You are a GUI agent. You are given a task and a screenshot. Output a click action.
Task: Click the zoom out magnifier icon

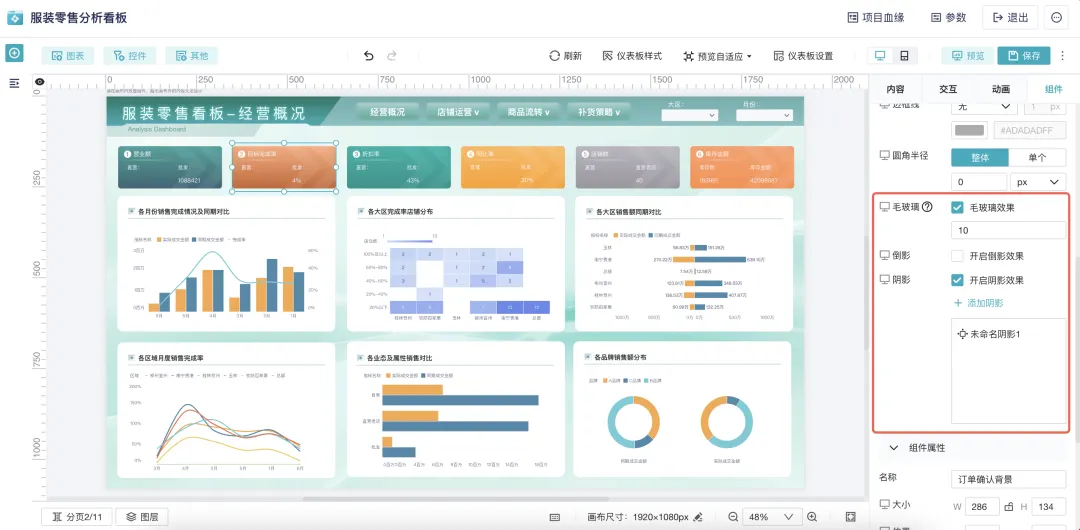(733, 517)
